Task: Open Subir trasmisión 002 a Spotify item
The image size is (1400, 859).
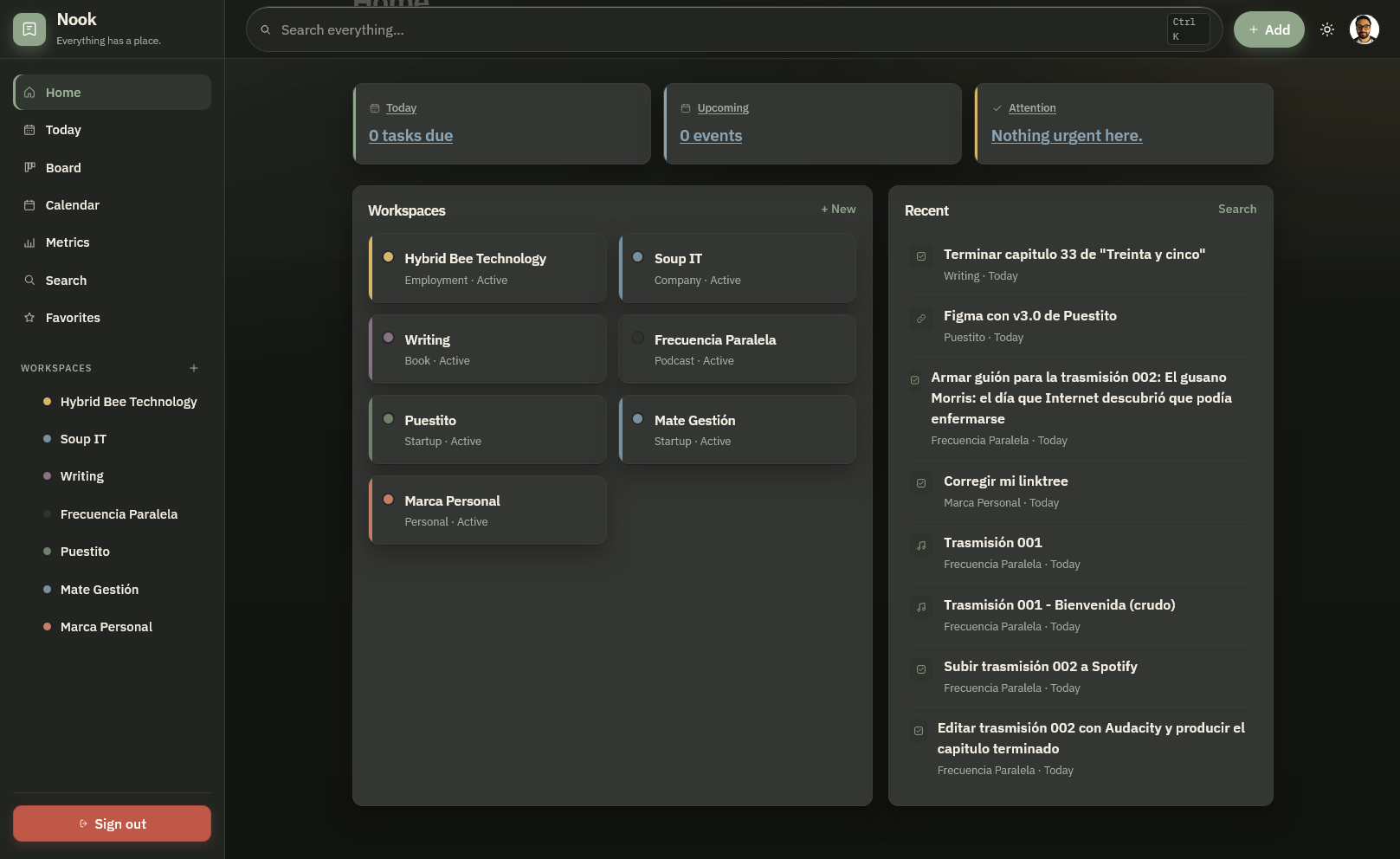Action: click(1081, 676)
